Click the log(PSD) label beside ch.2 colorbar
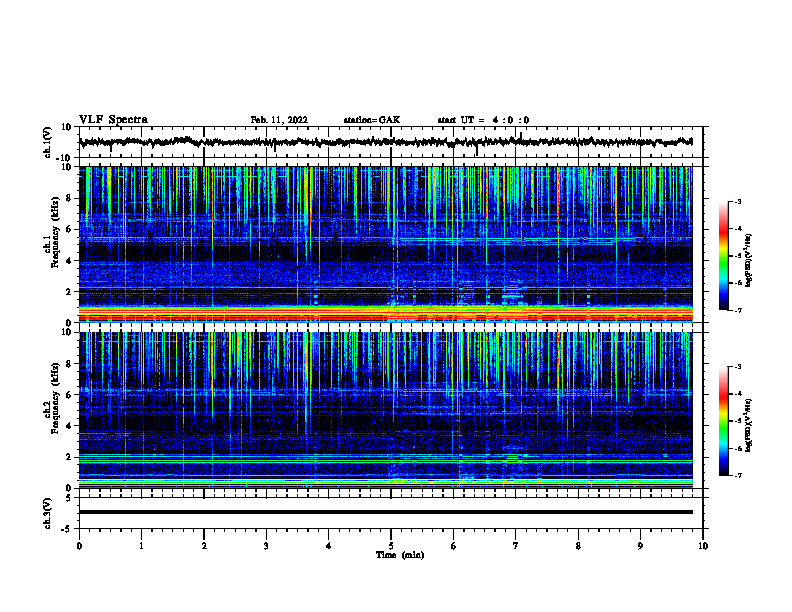792x612 pixels. [x=748, y=425]
